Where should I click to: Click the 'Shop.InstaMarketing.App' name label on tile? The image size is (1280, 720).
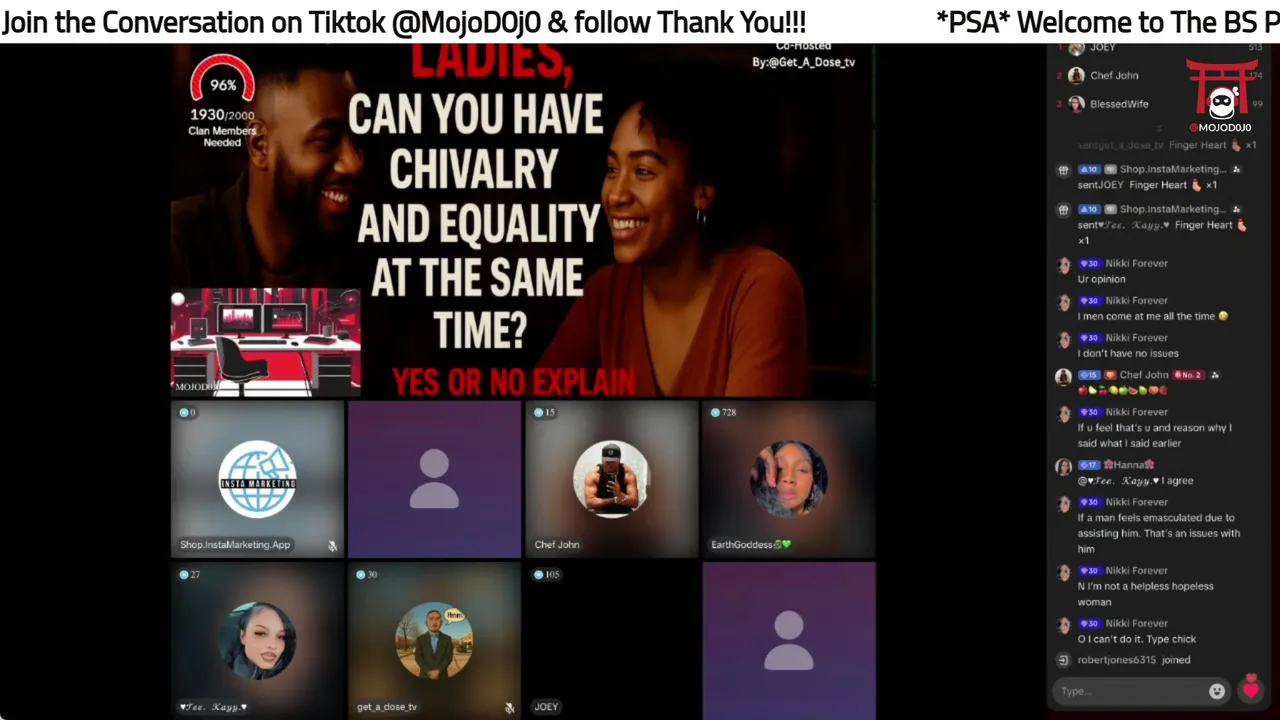click(x=235, y=545)
